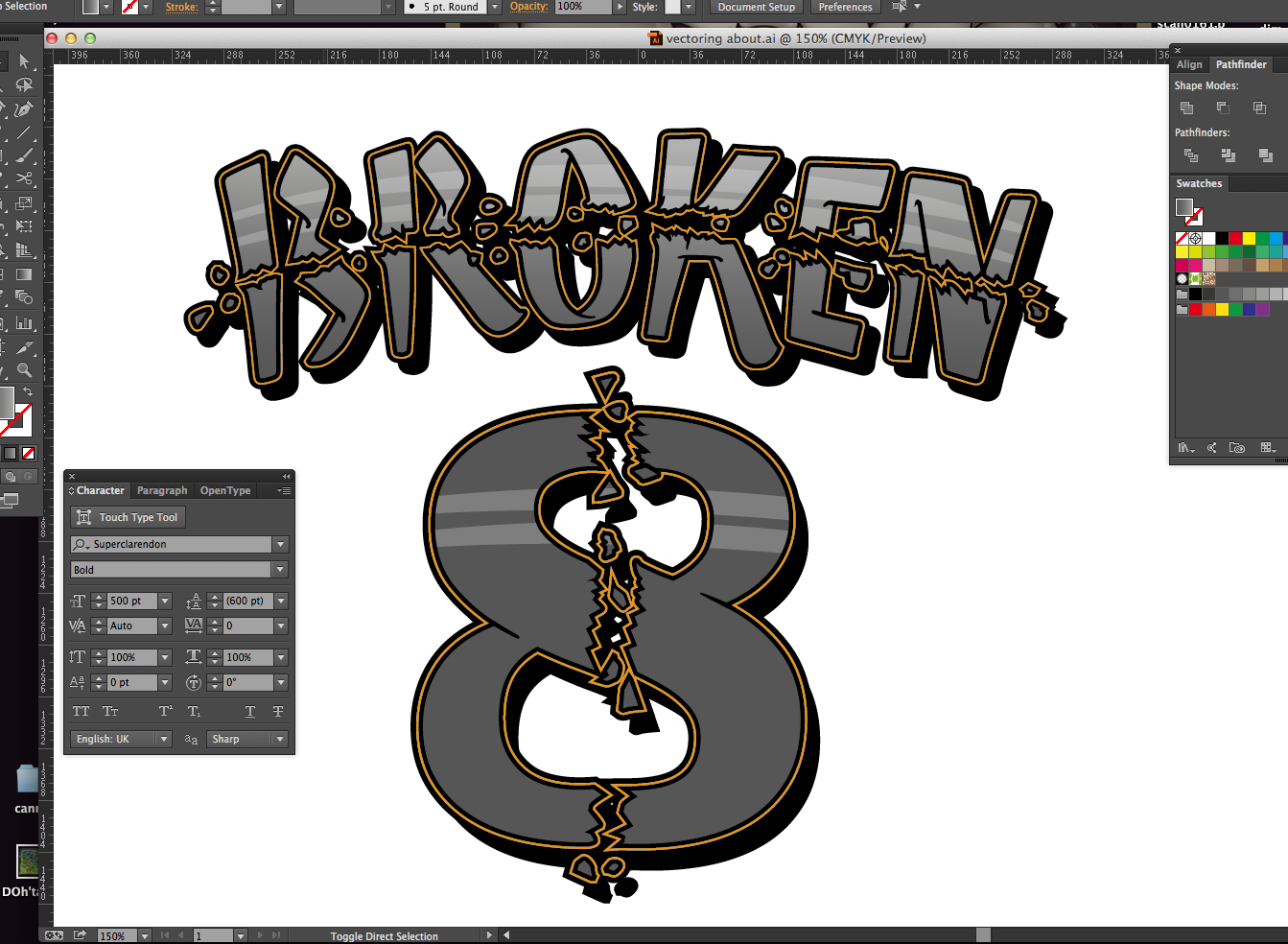This screenshot has width=1288, height=944.
Task: Pick the purple swatch in bottom color group
Action: click(x=1262, y=309)
